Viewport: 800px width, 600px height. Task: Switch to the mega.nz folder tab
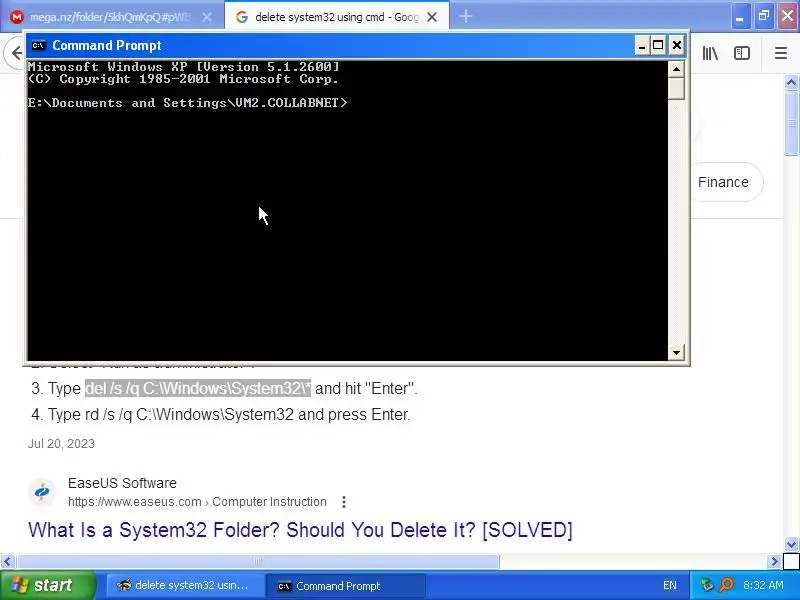coord(112,17)
